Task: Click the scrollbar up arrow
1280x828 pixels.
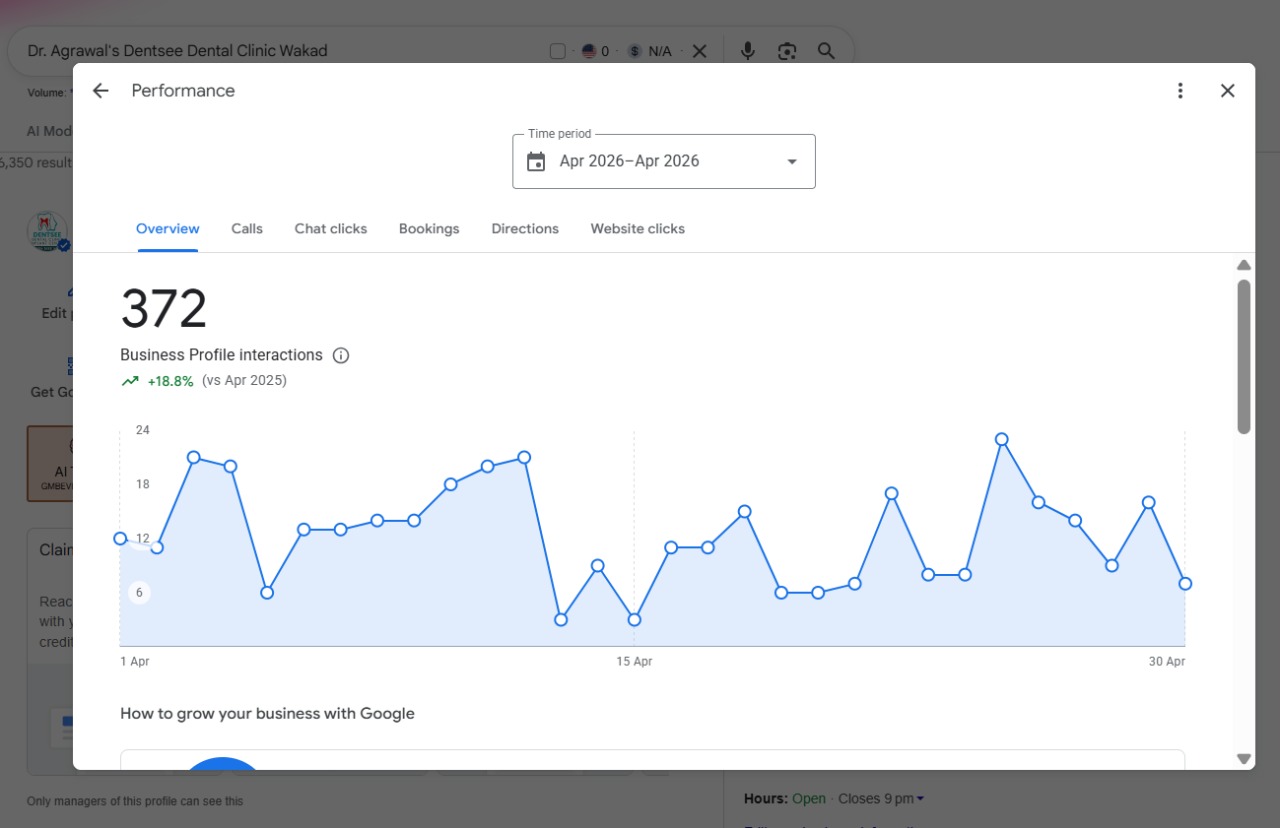Action: click(x=1244, y=265)
